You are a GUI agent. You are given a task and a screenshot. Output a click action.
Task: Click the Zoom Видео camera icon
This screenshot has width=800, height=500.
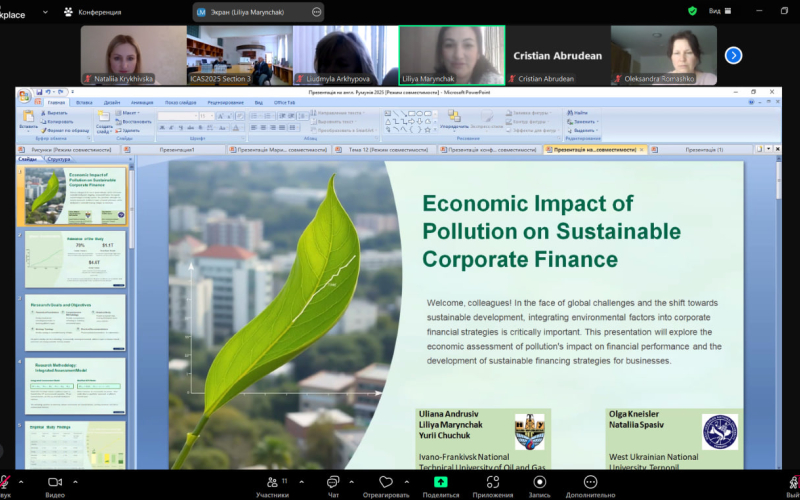click(55, 482)
